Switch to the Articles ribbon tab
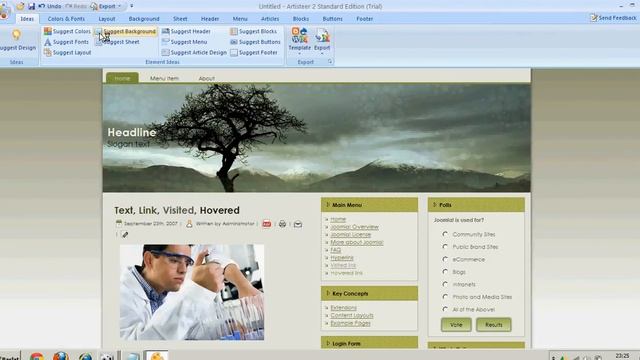Viewport: 640px width, 360px height. click(x=270, y=19)
